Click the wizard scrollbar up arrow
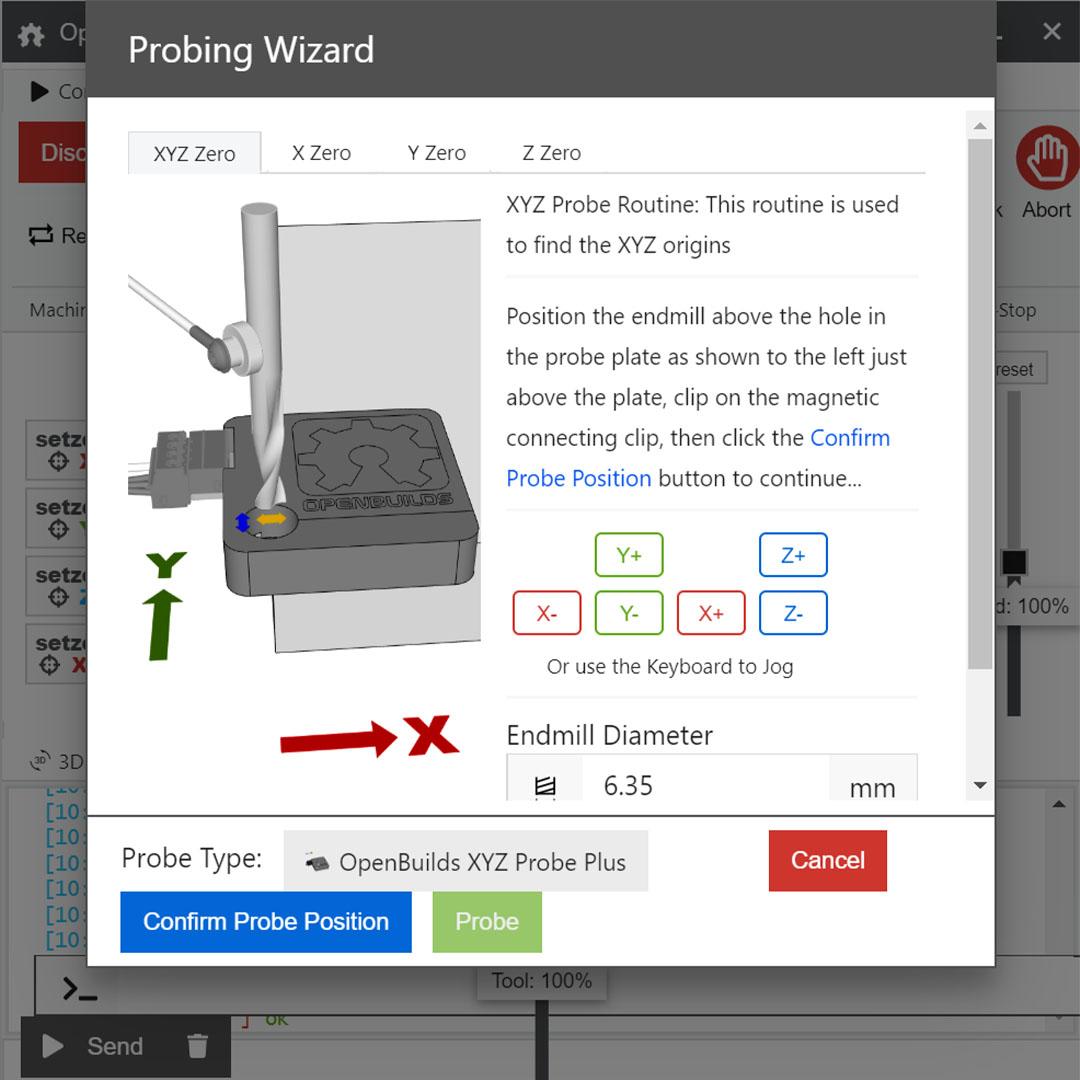 pos(979,126)
